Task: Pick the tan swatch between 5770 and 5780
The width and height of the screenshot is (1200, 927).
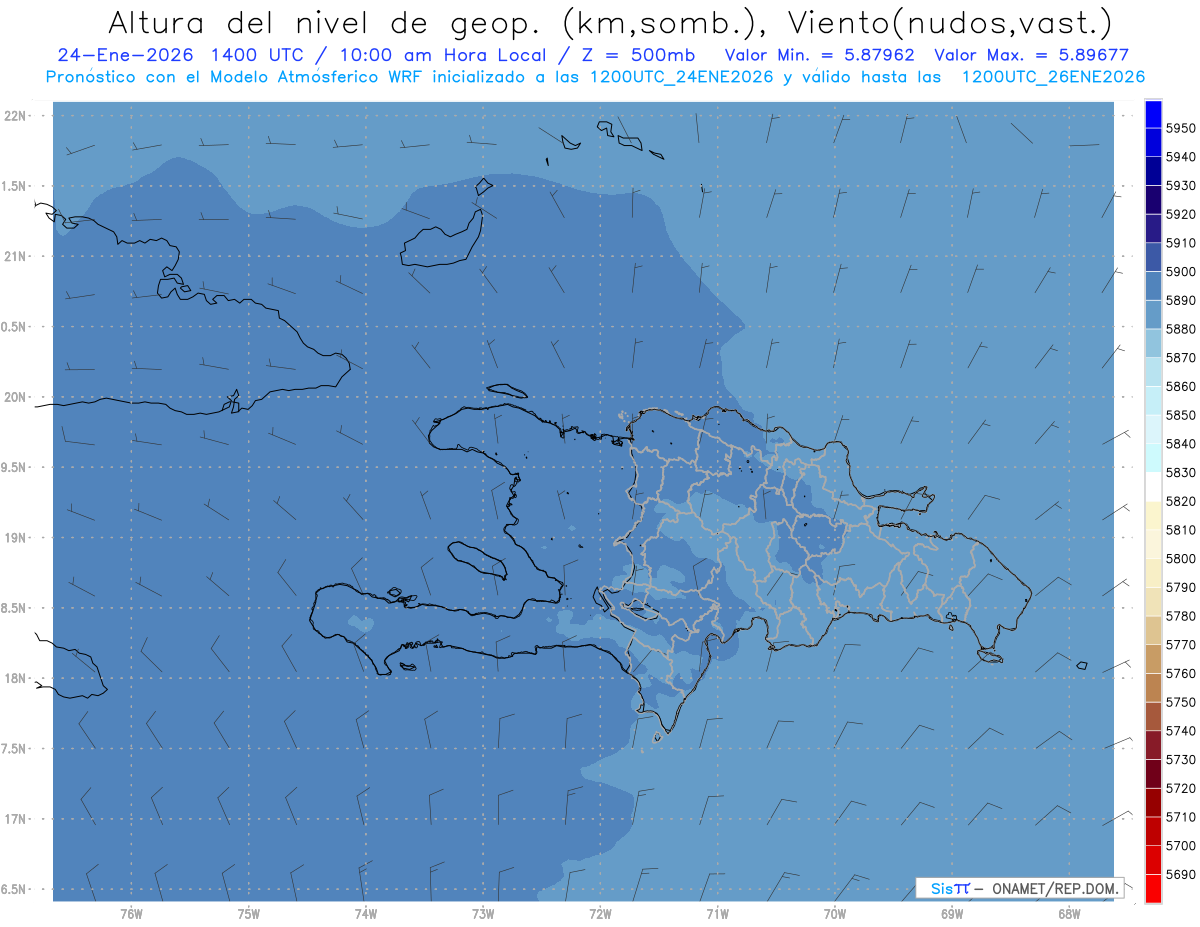Action: click(x=1153, y=630)
